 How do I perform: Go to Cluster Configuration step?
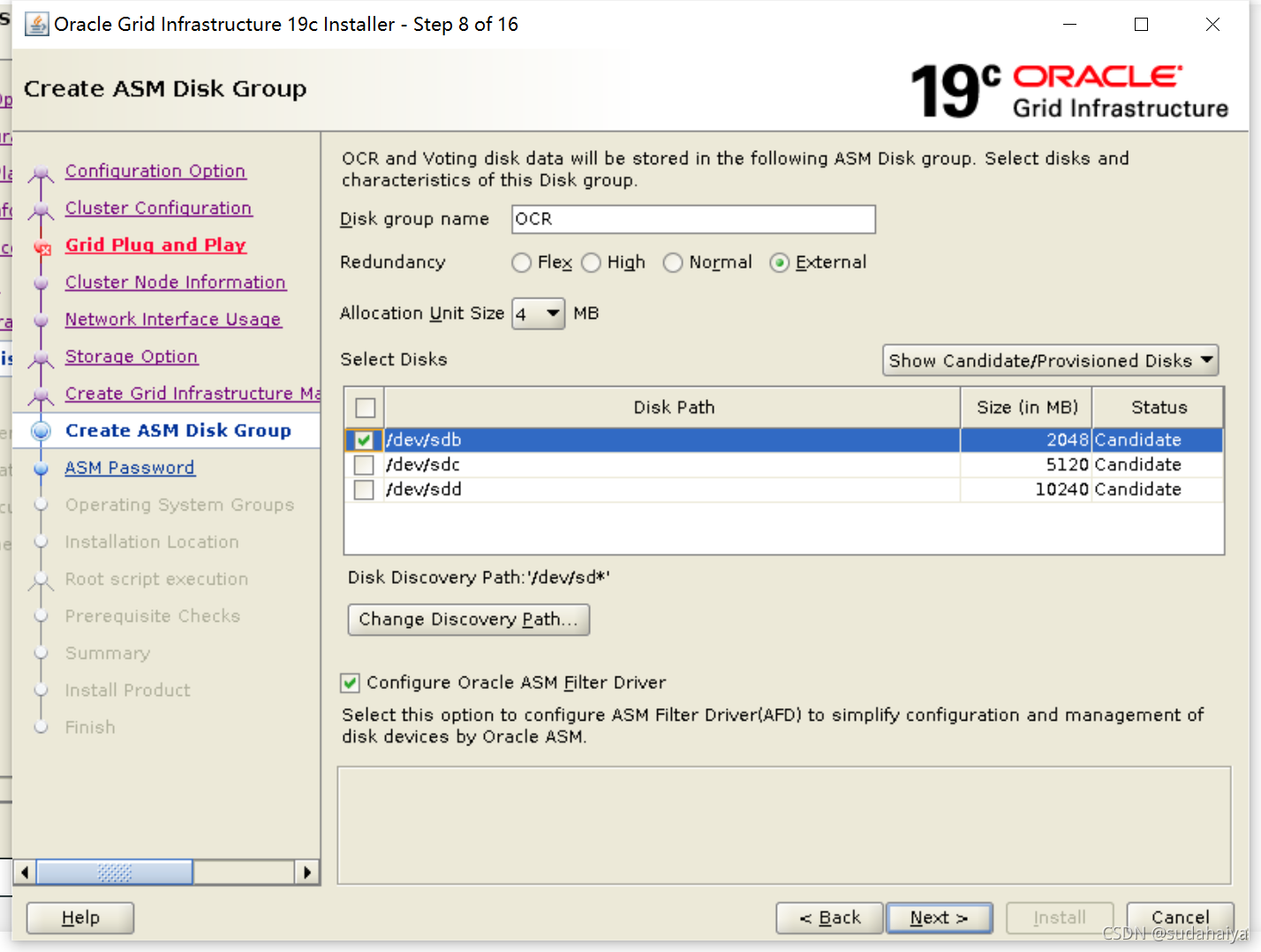[x=158, y=208]
